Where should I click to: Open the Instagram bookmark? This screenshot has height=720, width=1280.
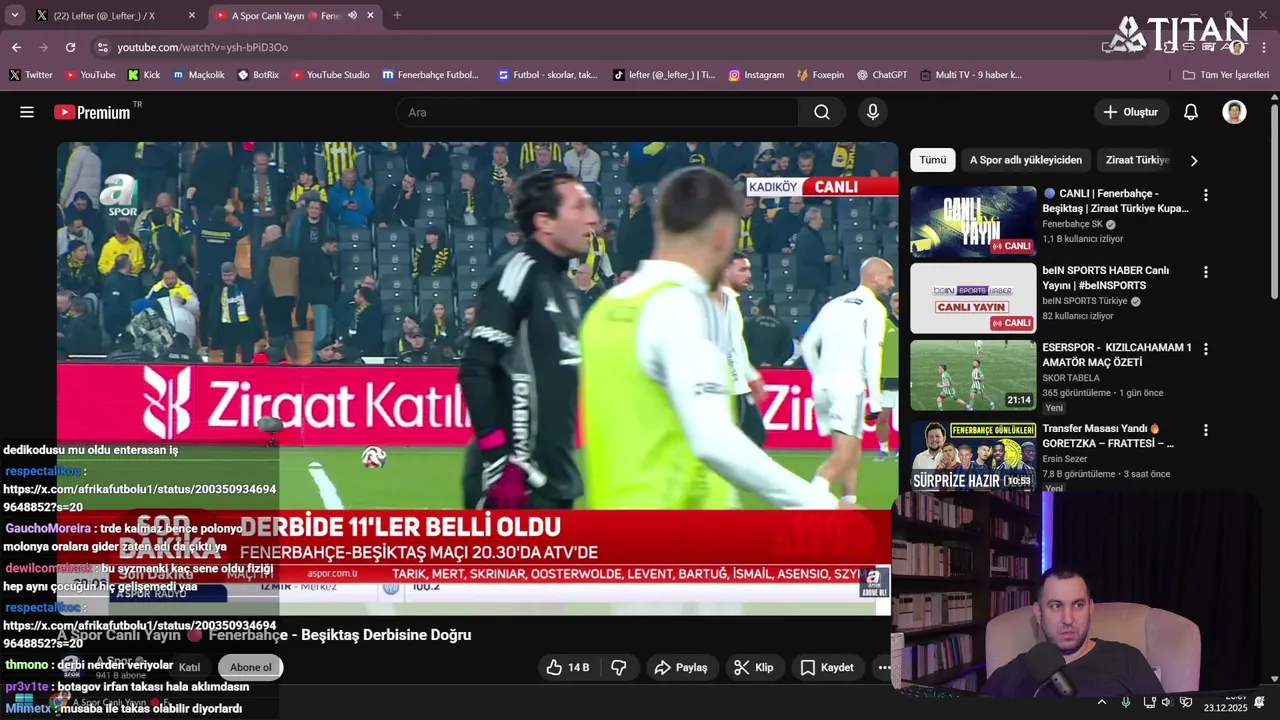point(756,75)
